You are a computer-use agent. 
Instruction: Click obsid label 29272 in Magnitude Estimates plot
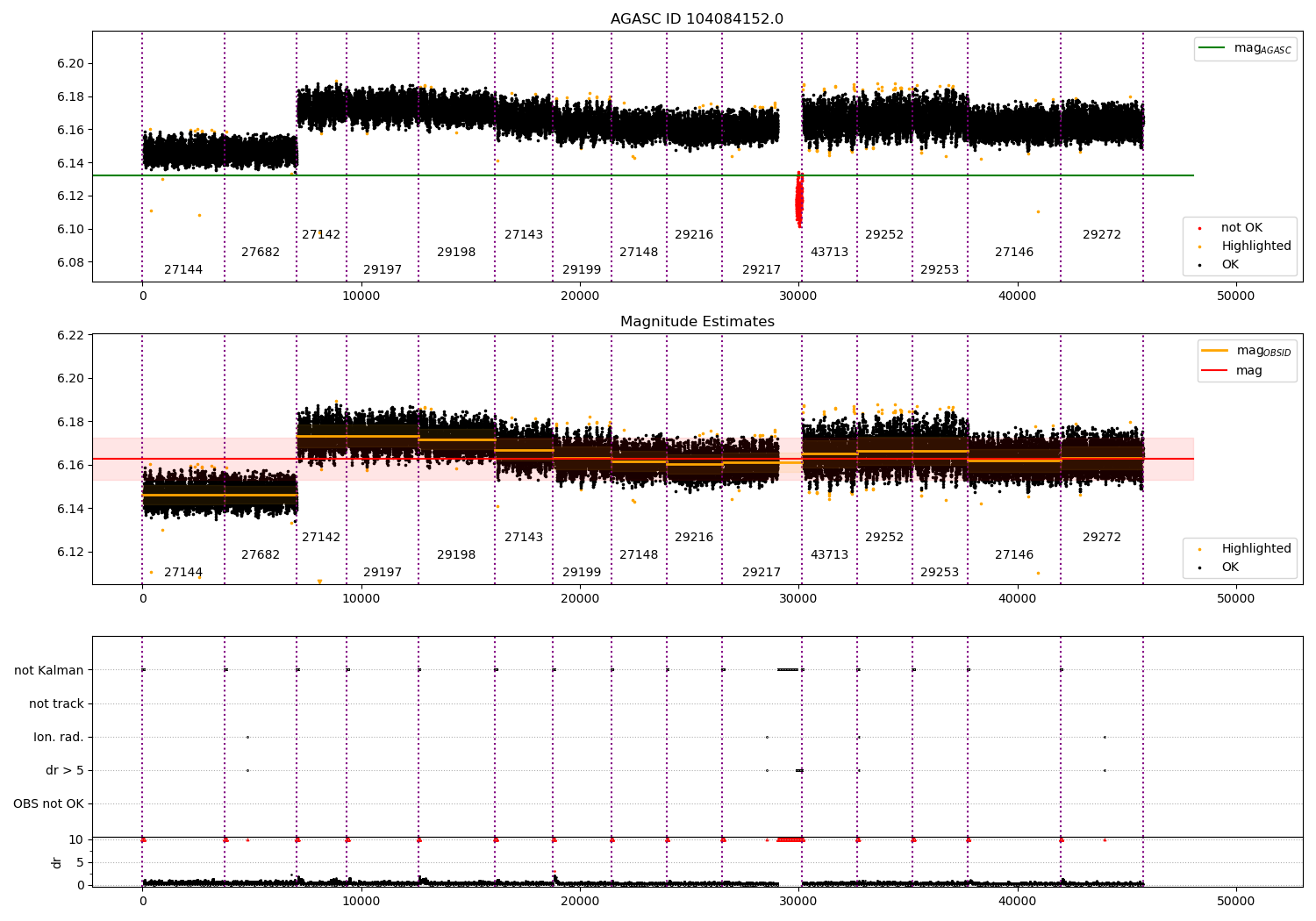pos(1102,538)
